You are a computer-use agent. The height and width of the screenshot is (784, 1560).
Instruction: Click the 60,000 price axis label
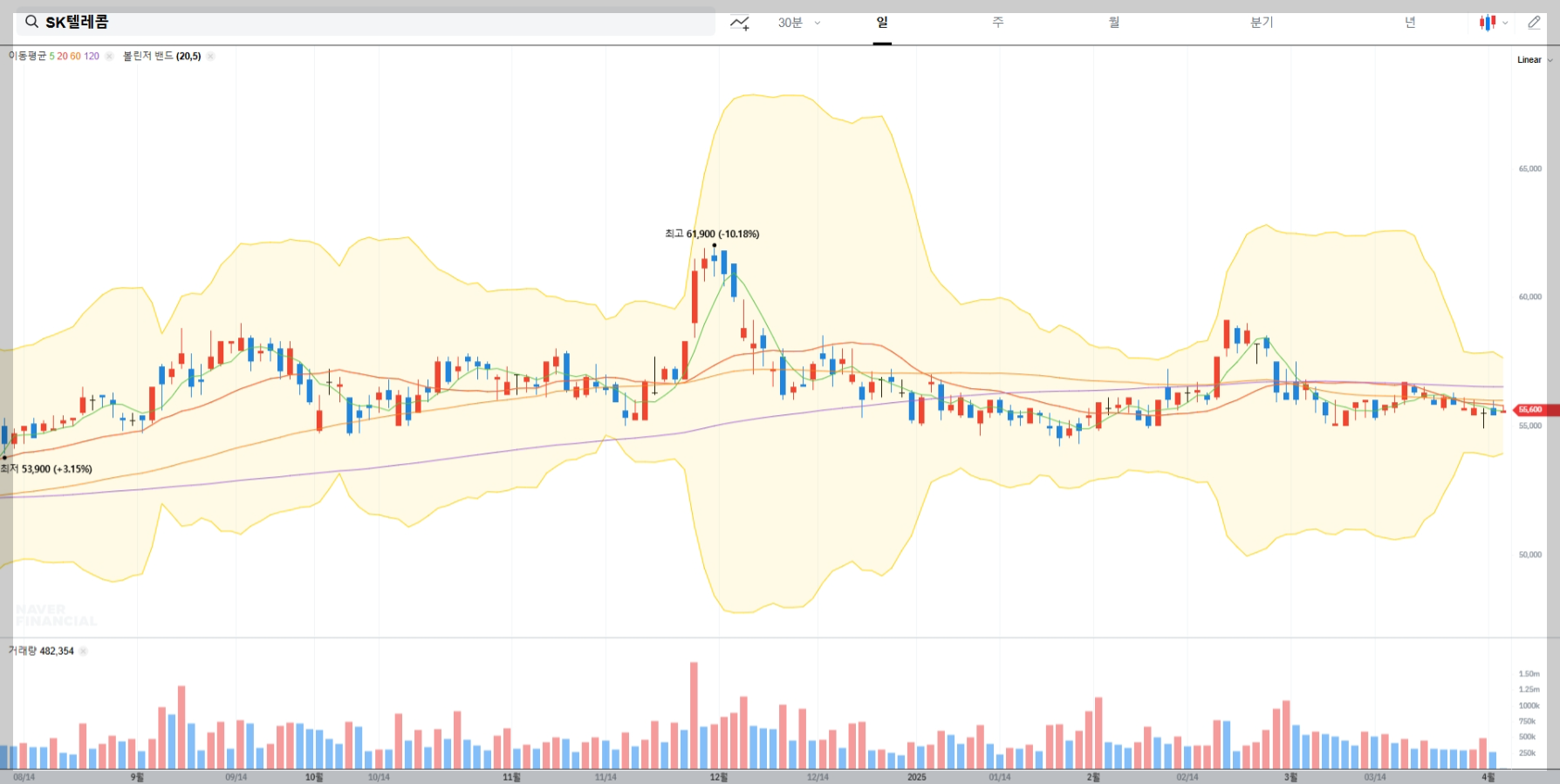[x=1529, y=297]
